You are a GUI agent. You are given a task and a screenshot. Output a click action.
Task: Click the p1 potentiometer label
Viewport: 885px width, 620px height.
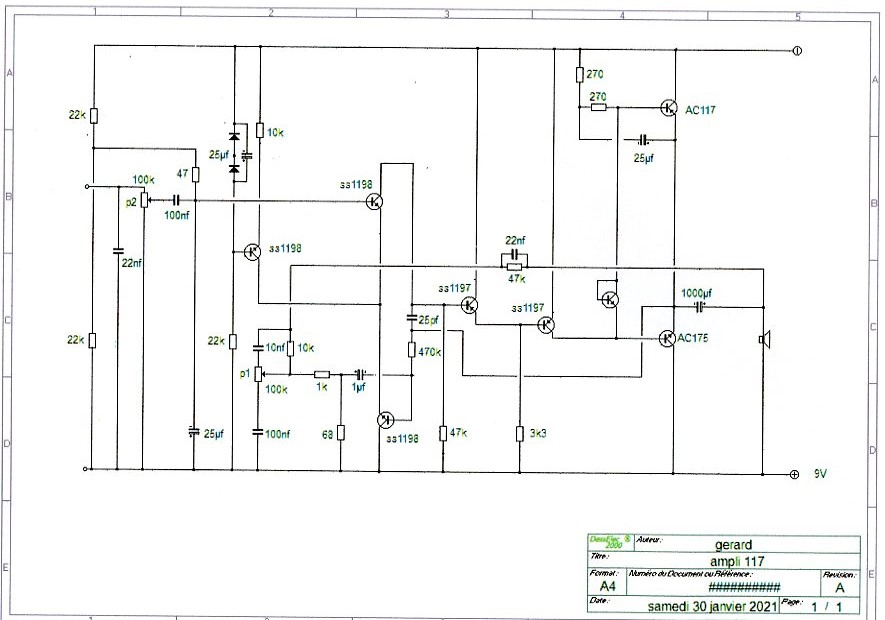244,373
